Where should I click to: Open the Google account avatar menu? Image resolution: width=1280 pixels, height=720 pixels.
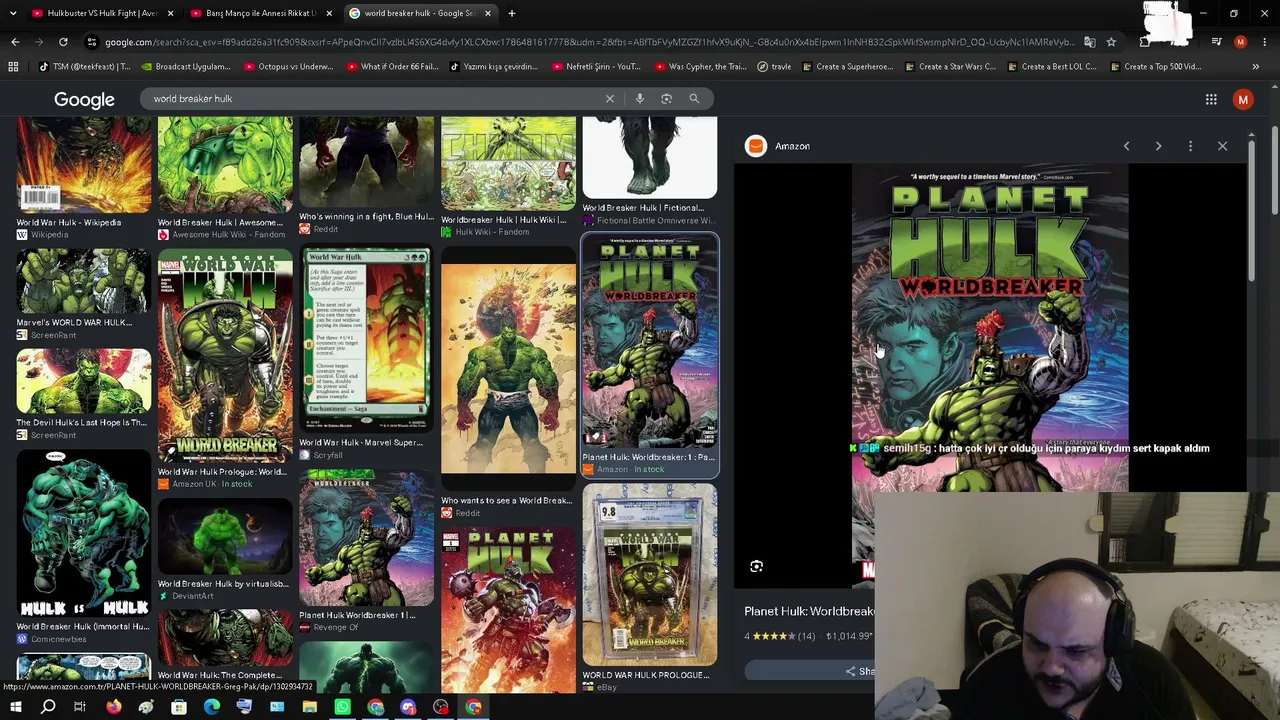(x=1243, y=99)
